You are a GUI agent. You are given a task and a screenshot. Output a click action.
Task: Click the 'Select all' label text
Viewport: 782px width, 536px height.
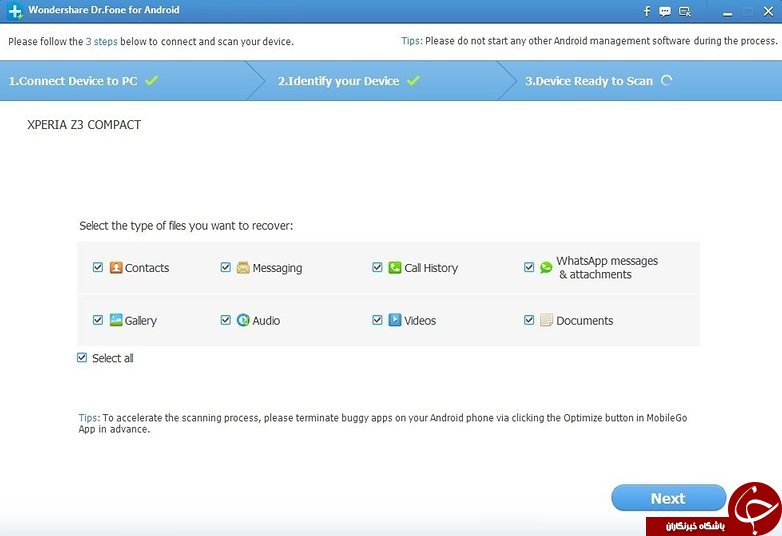coord(113,358)
